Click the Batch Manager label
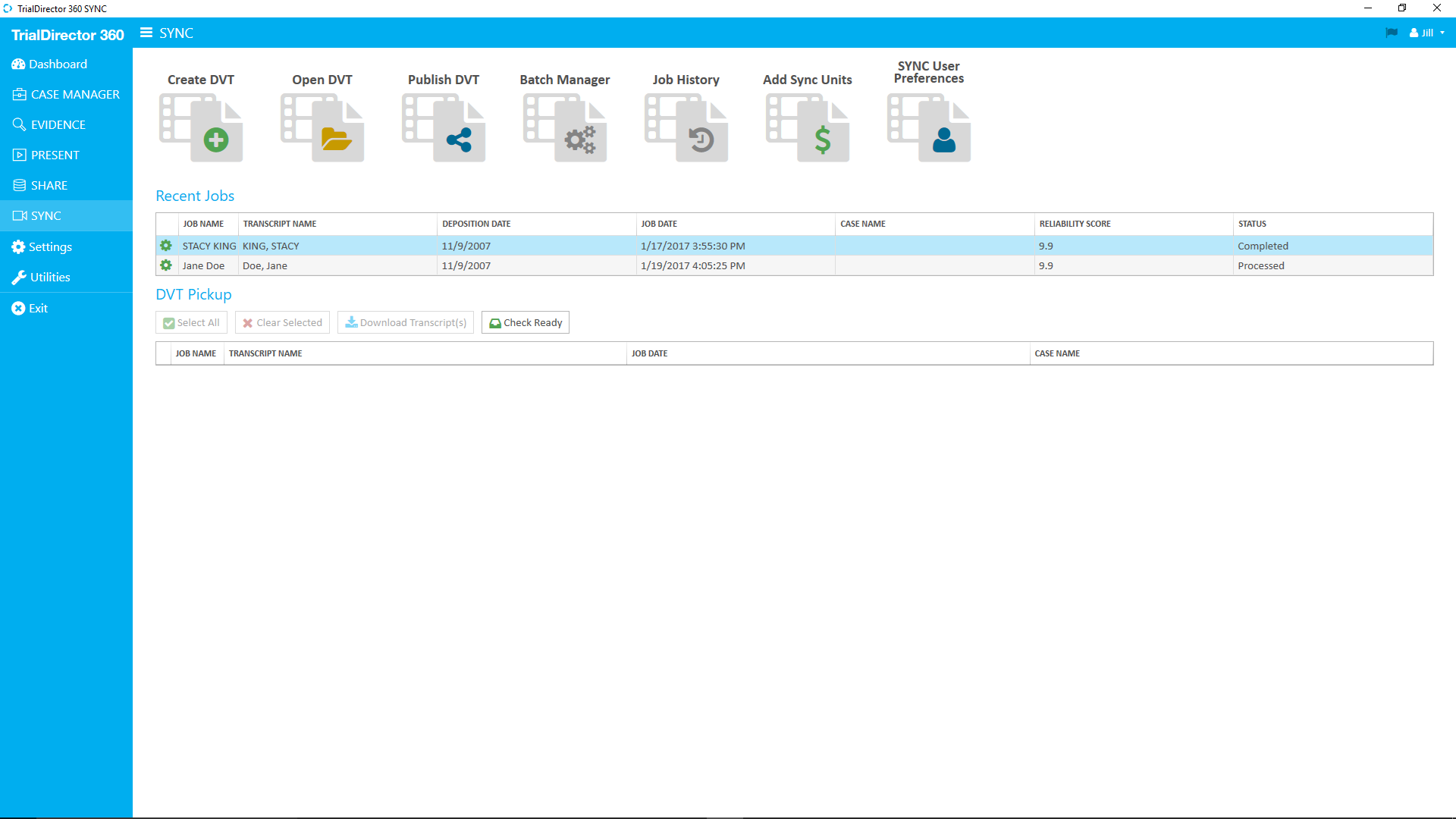 click(565, 80)
